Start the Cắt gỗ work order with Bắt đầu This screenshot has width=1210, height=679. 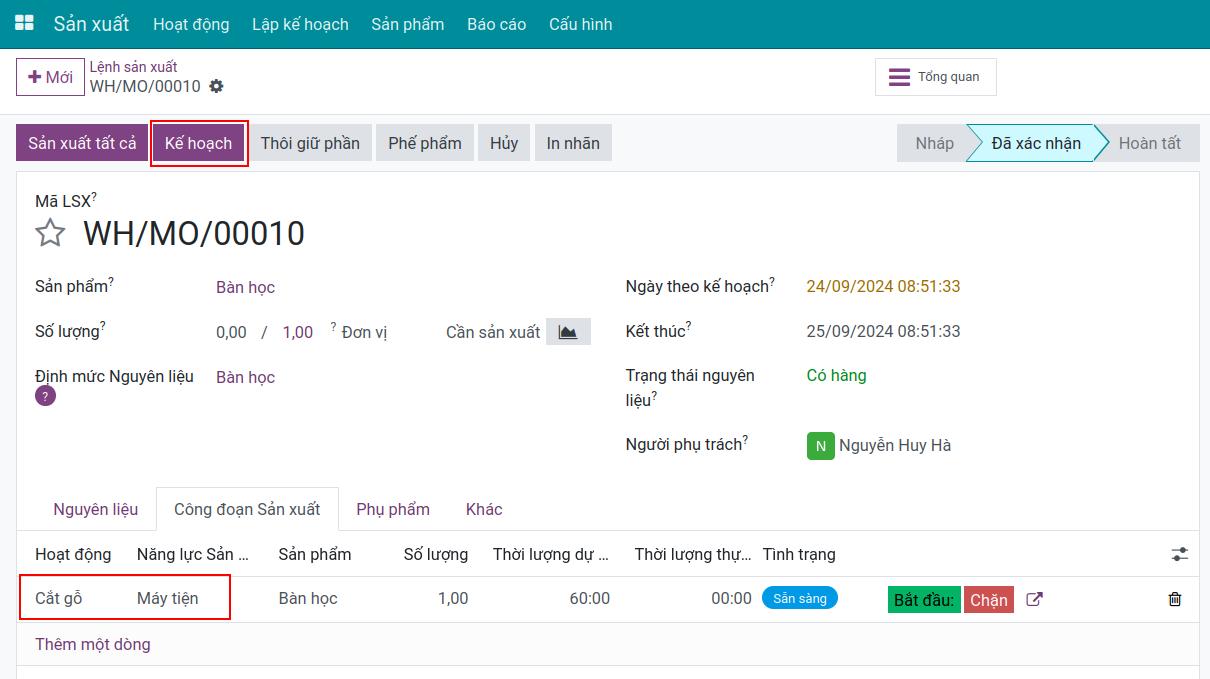[x=924, y=600]
